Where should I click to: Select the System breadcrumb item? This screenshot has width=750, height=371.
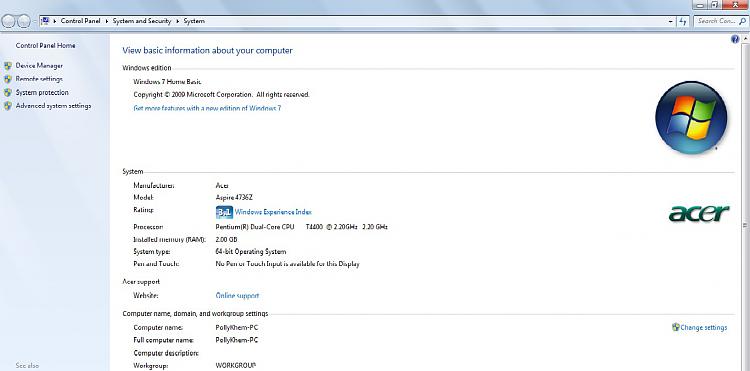click(x=194, y=21)
